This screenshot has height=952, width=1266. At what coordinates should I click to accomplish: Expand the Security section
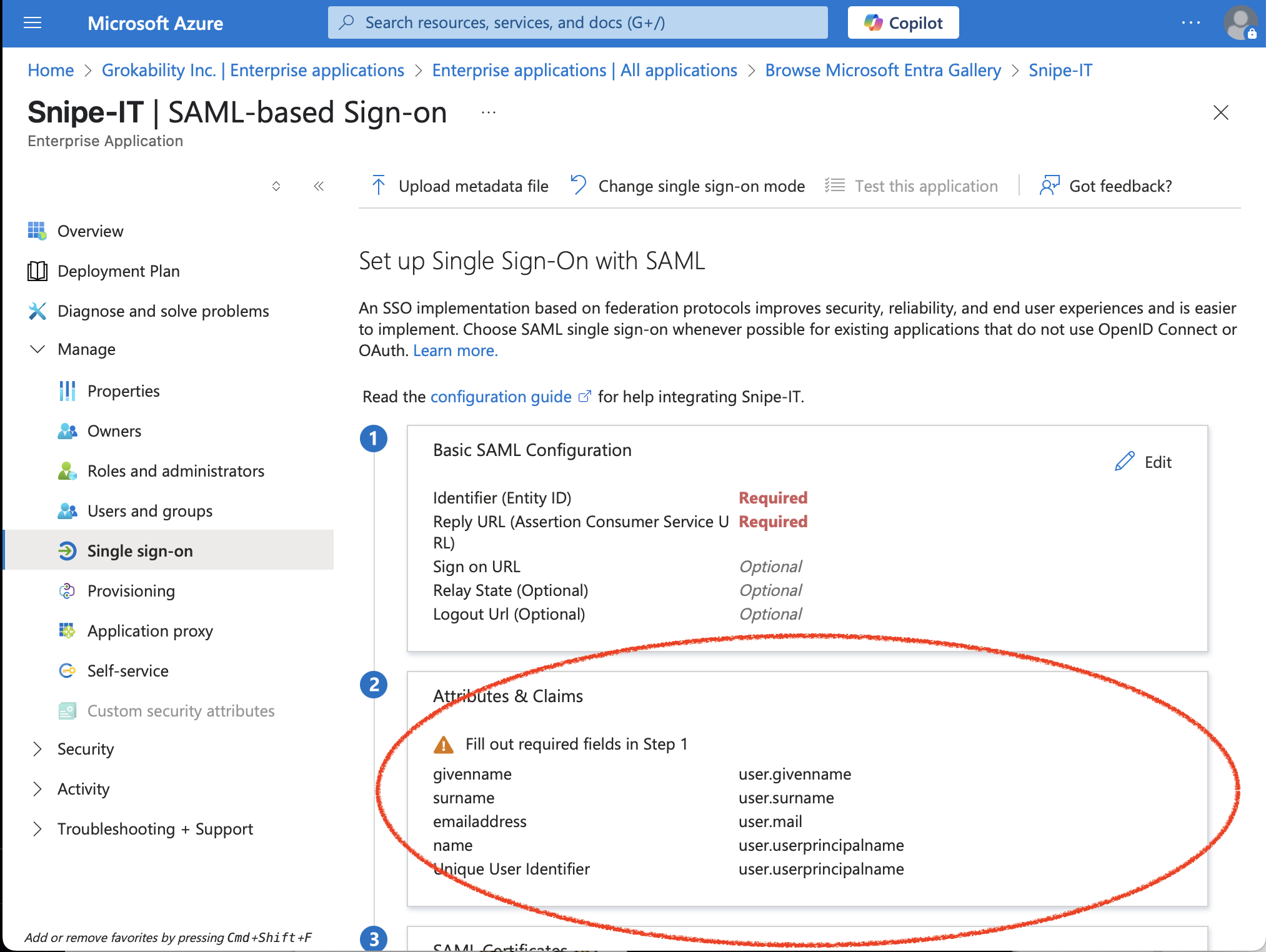click(x=37, y=749)
